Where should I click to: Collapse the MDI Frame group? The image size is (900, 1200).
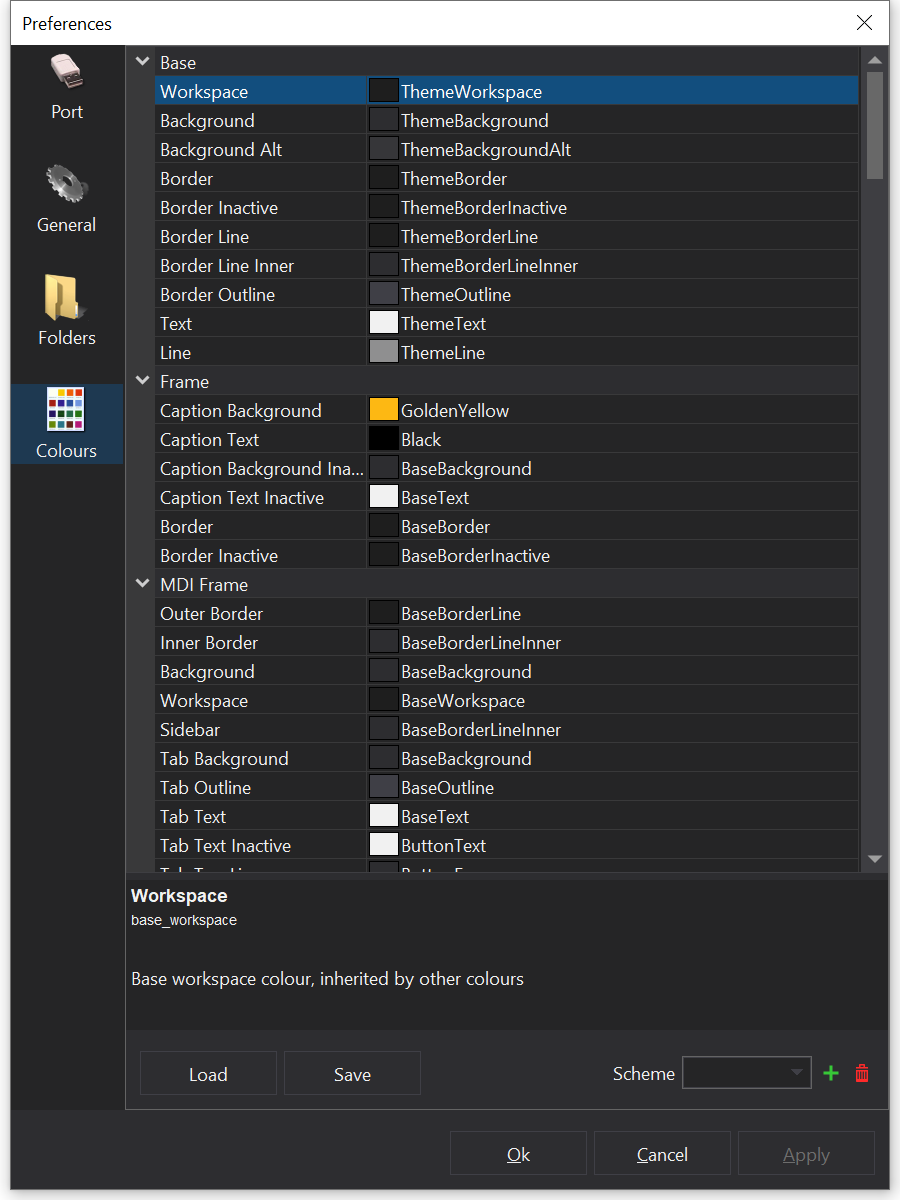[x=142, y=584]
